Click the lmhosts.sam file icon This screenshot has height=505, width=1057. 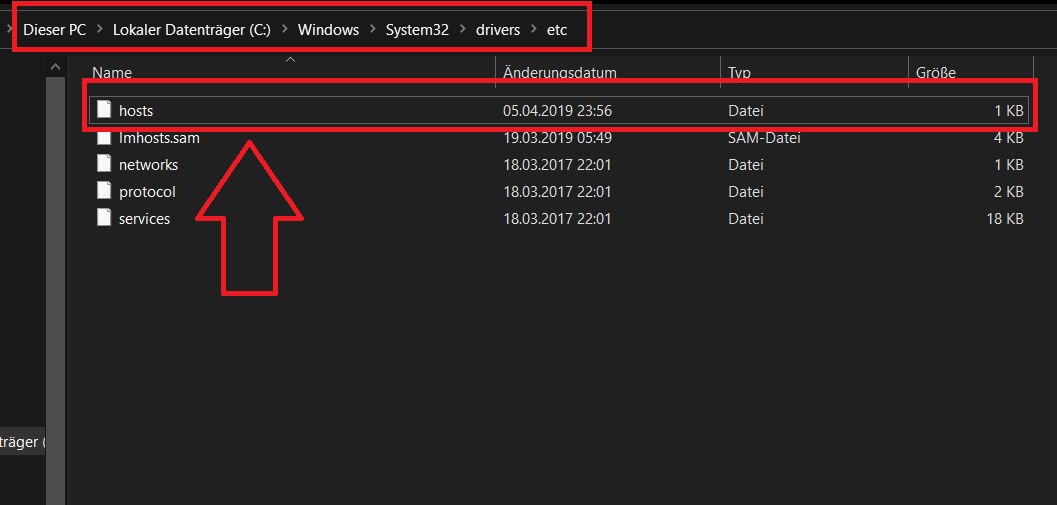click(103, 138)
